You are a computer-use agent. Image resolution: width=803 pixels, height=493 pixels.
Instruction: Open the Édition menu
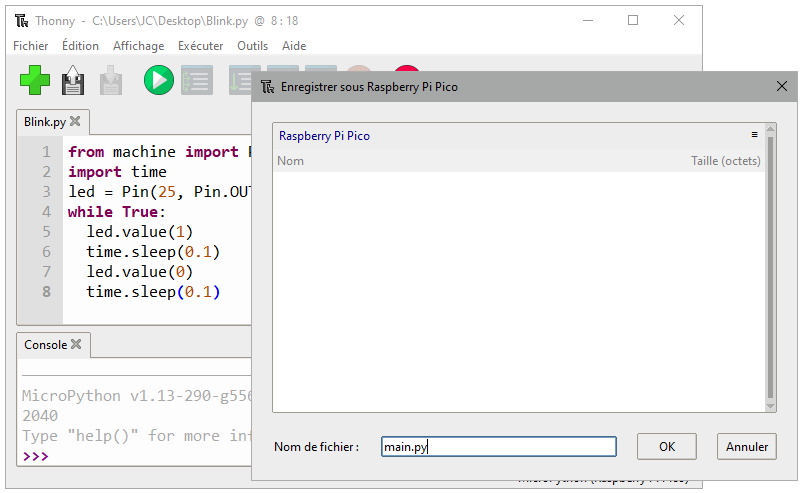tap(80, 46)
